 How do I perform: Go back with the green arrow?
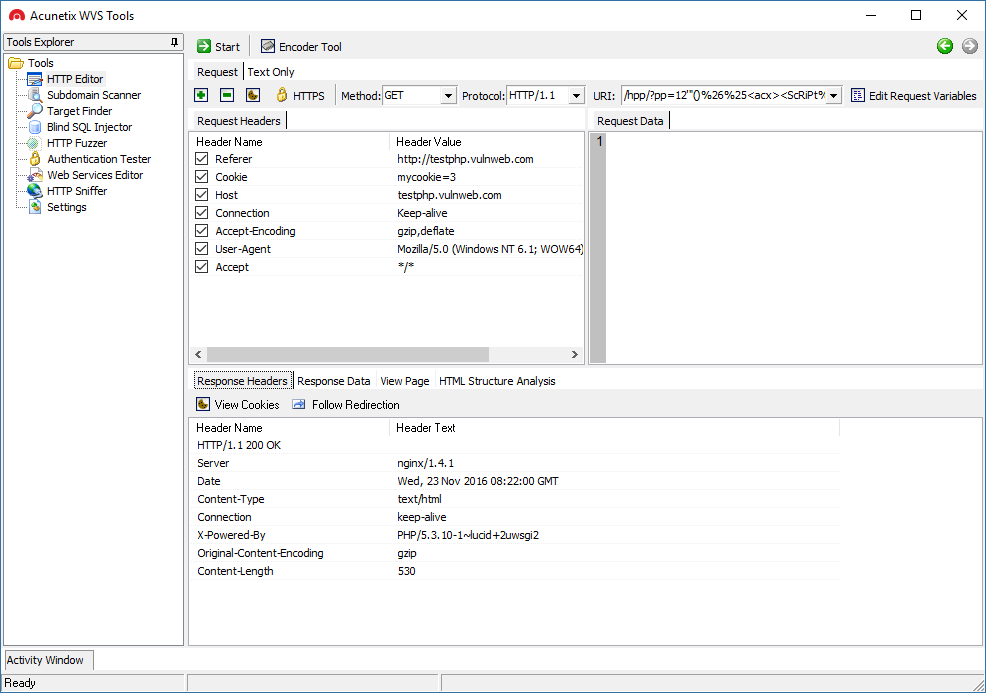click(x=944, y=46)
